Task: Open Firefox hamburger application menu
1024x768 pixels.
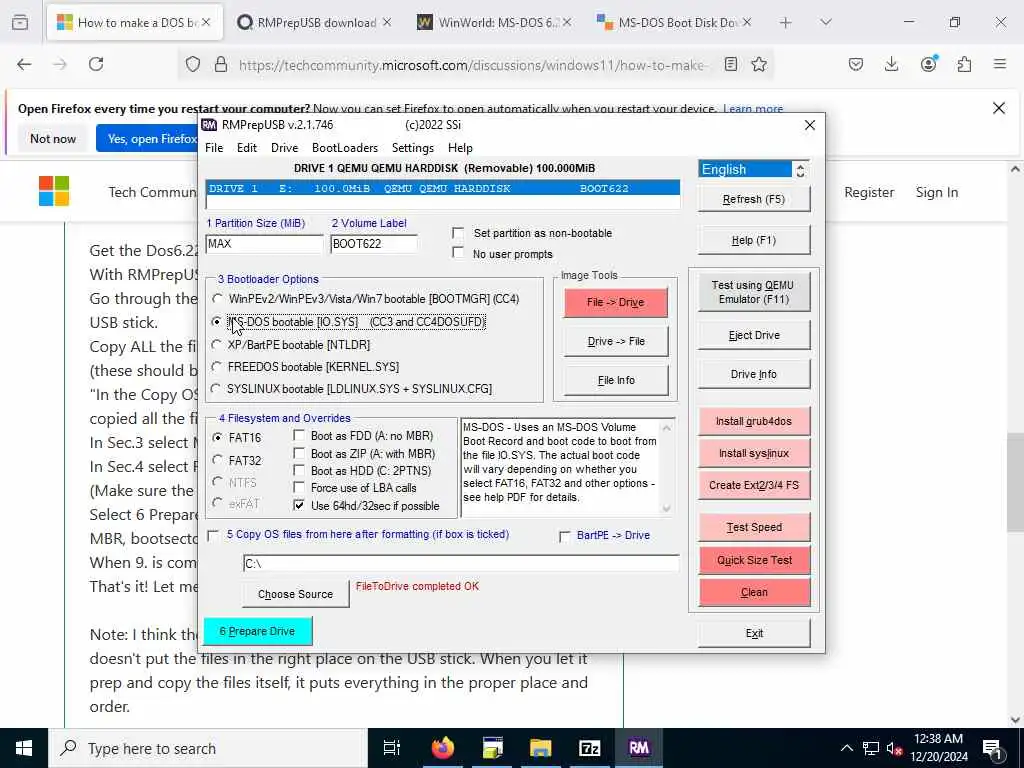Action: [x=1000, y=64]
